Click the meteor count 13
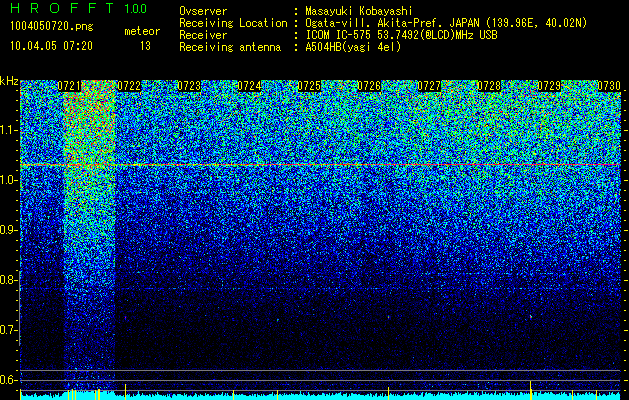Viewport: 629px width, 400px height. (x=145, y=46)
